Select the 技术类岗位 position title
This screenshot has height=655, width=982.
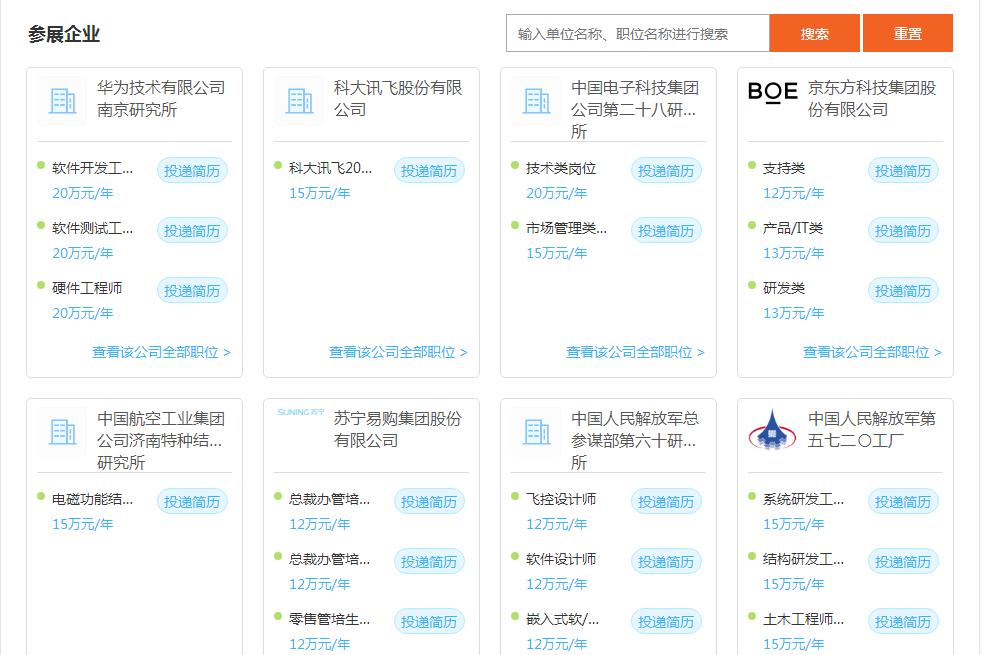[x=561, y=168]
